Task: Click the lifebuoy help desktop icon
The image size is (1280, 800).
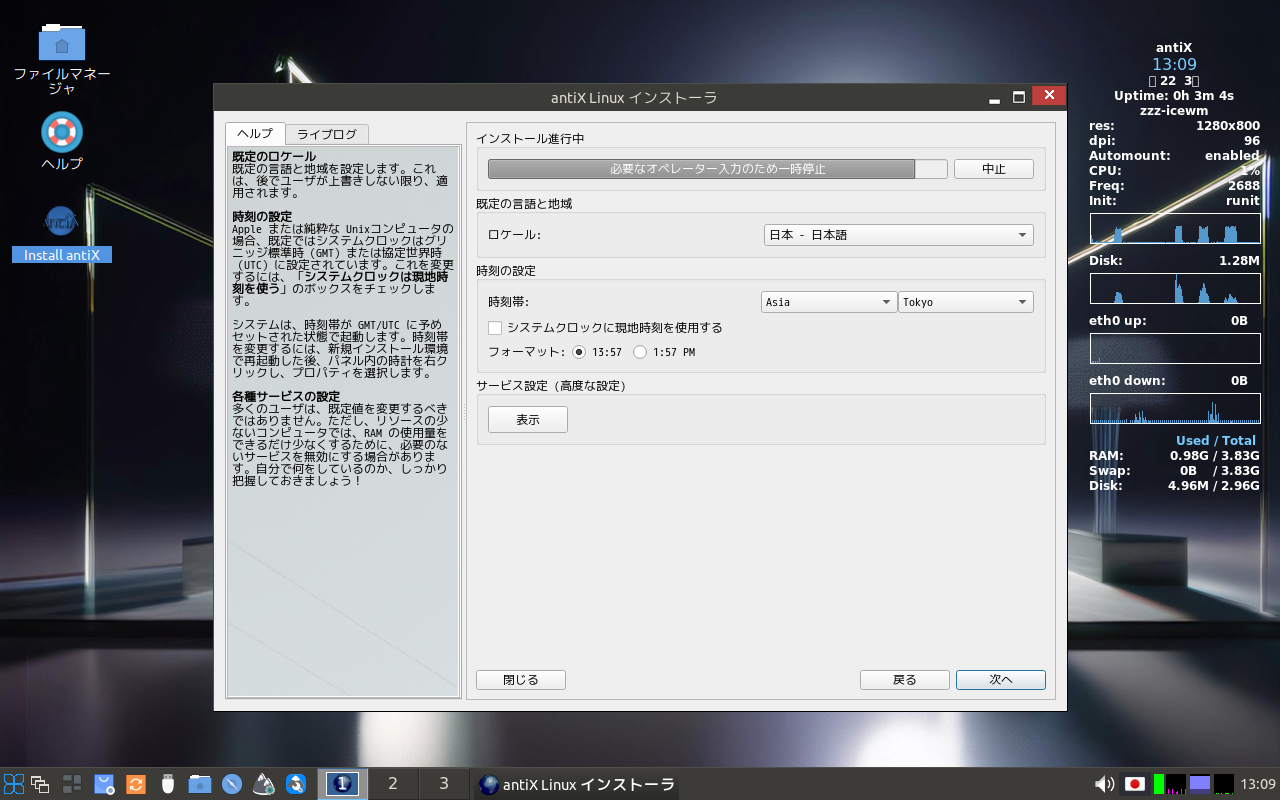Action: 62,132
